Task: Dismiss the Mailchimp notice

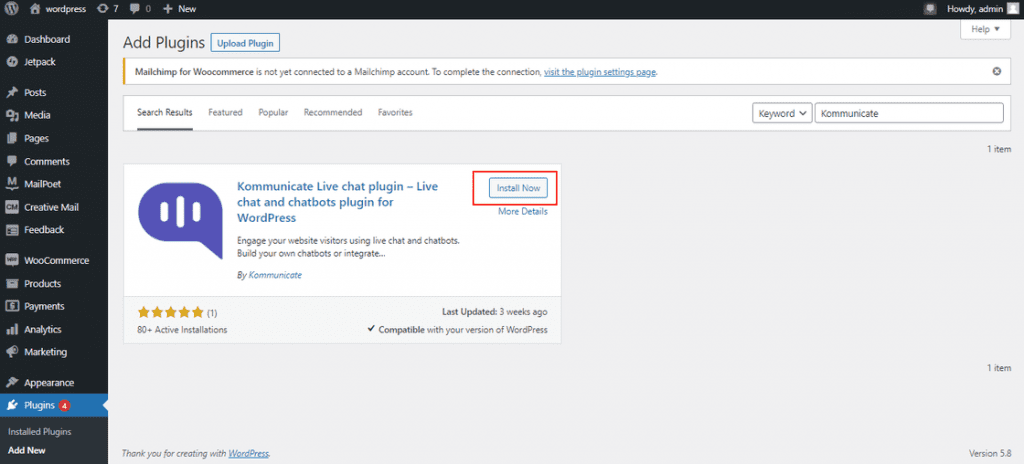Action: [997, 71]
